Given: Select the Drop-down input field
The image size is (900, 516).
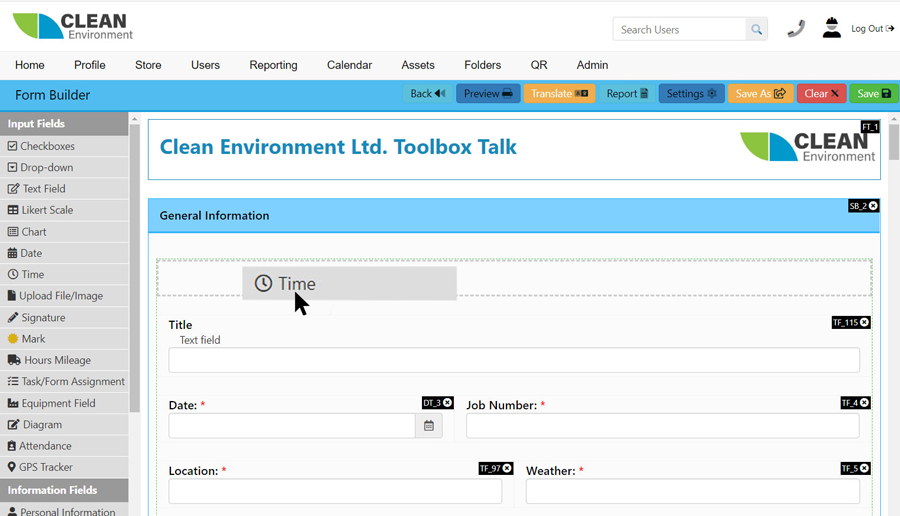Looking at the screenshot, I should (x=64, y=167).
